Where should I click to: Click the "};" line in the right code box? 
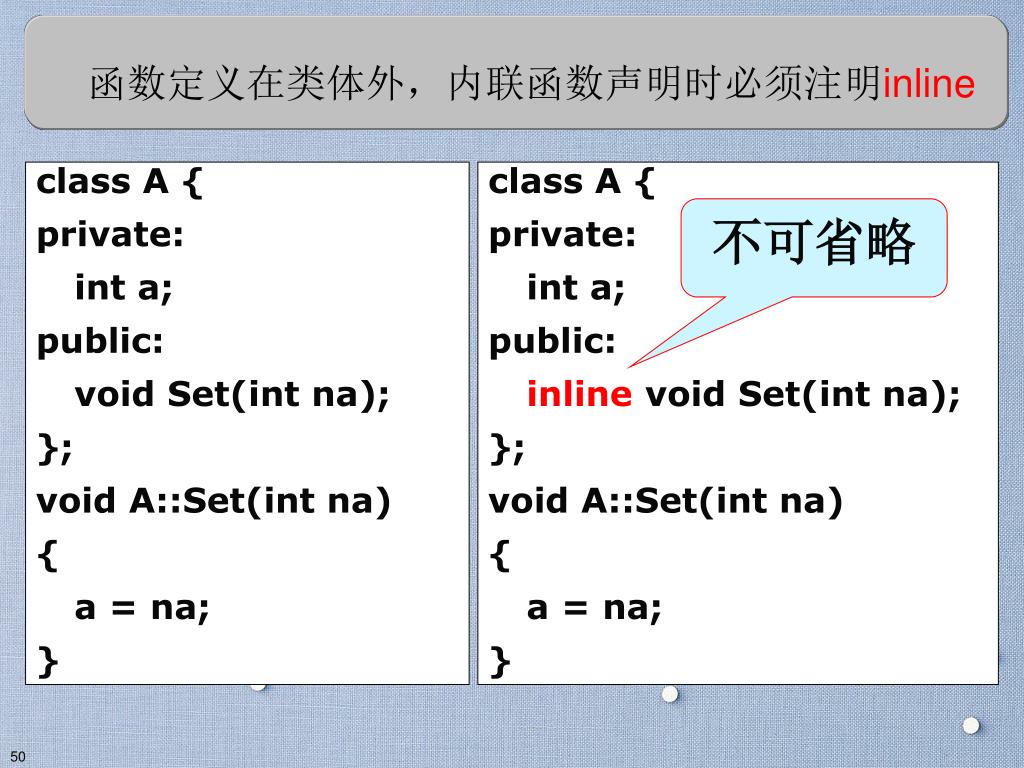click(506, 449)
